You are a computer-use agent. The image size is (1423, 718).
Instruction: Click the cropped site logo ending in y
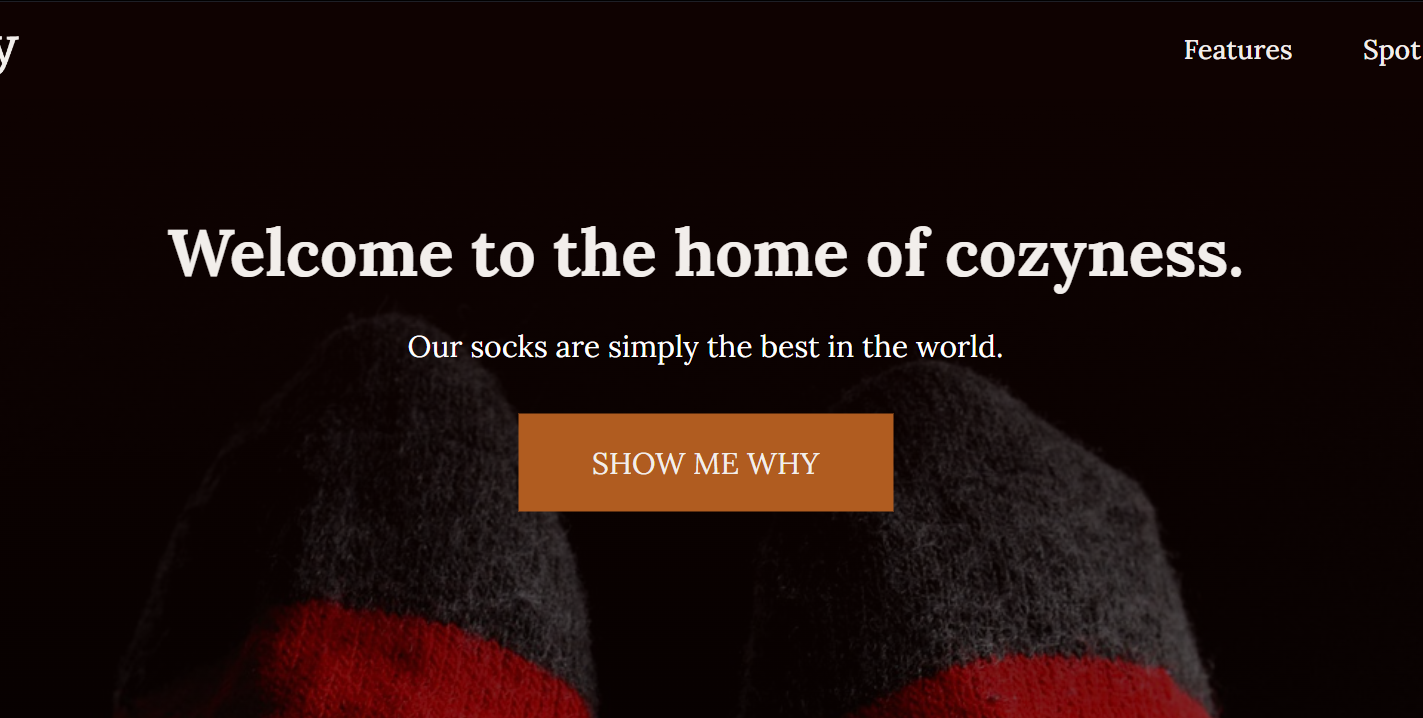(x=8, y=52)
